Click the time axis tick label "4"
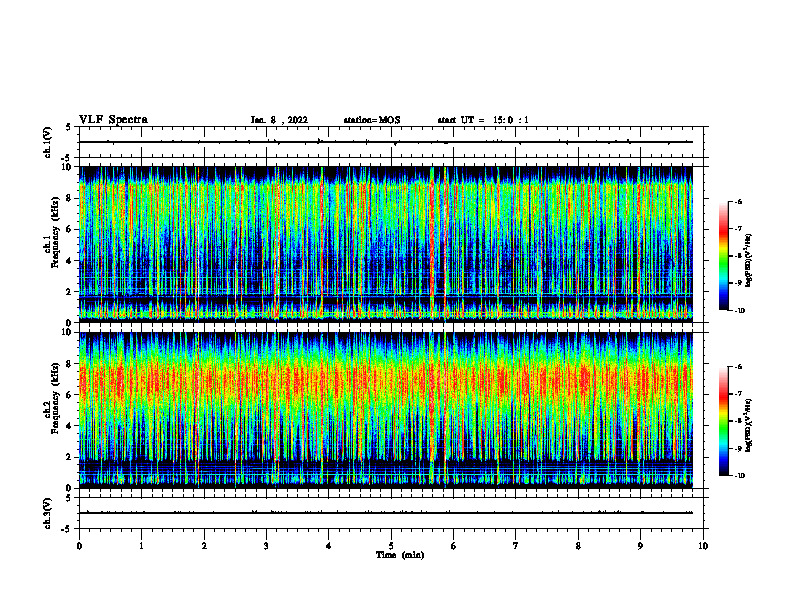This screenshot has width=792, height=612. click(x=329, y=546)
